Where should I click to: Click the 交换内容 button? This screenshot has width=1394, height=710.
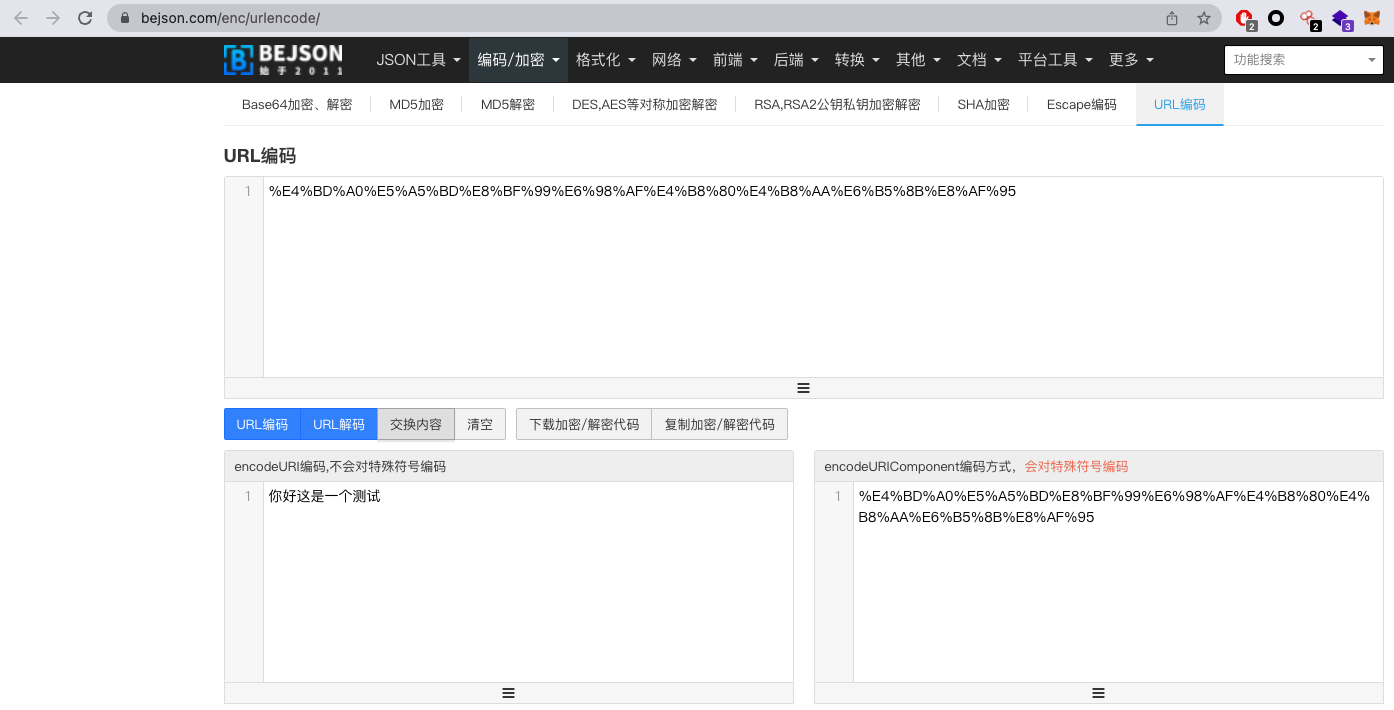(416, 424)
